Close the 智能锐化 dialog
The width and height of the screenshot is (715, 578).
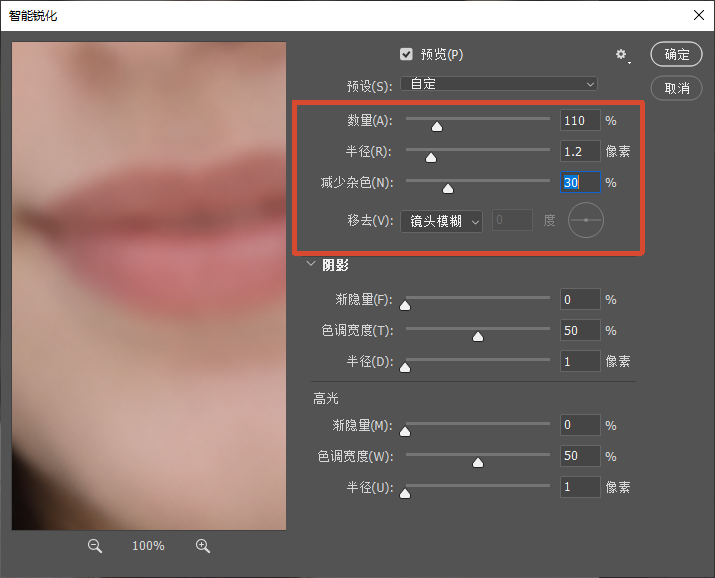tap(699, 15)
